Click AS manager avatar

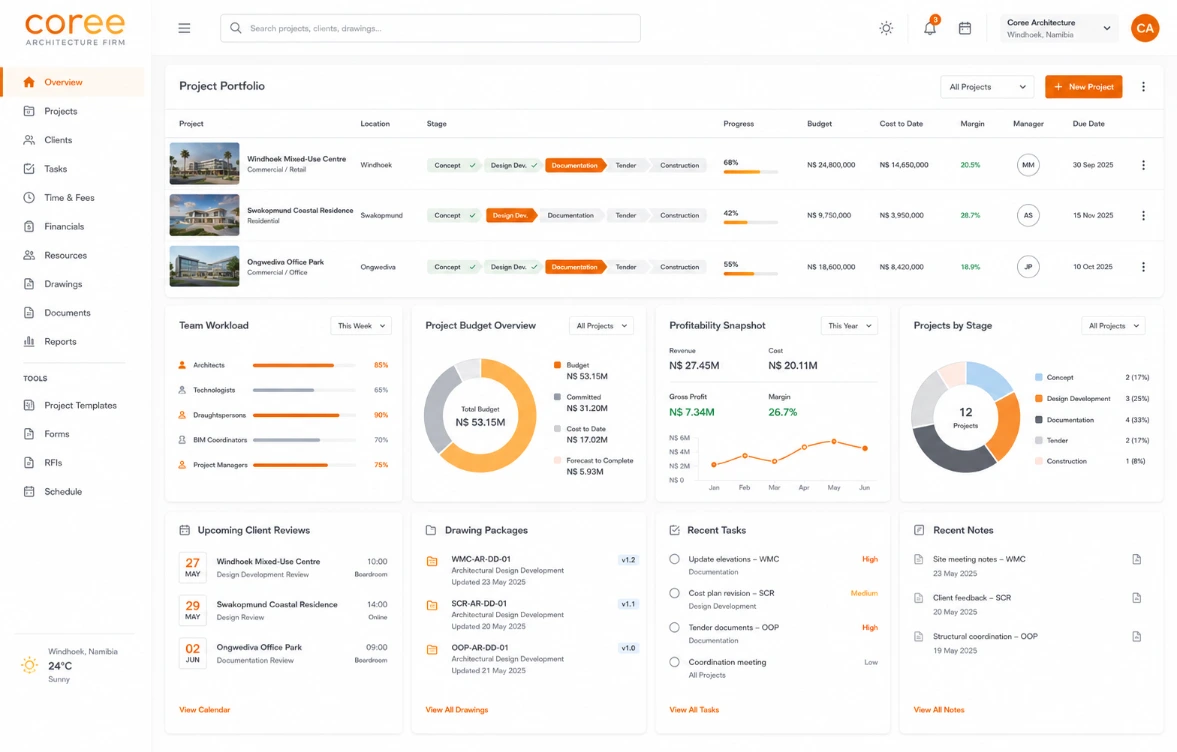[1028, 215]
